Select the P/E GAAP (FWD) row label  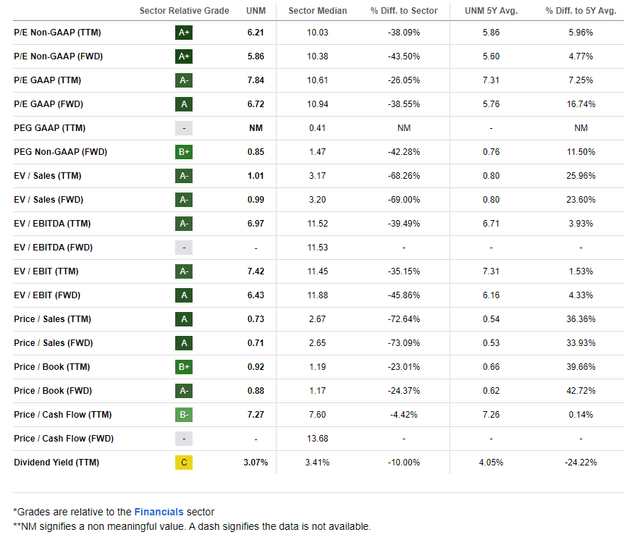[x=49, y=104]
